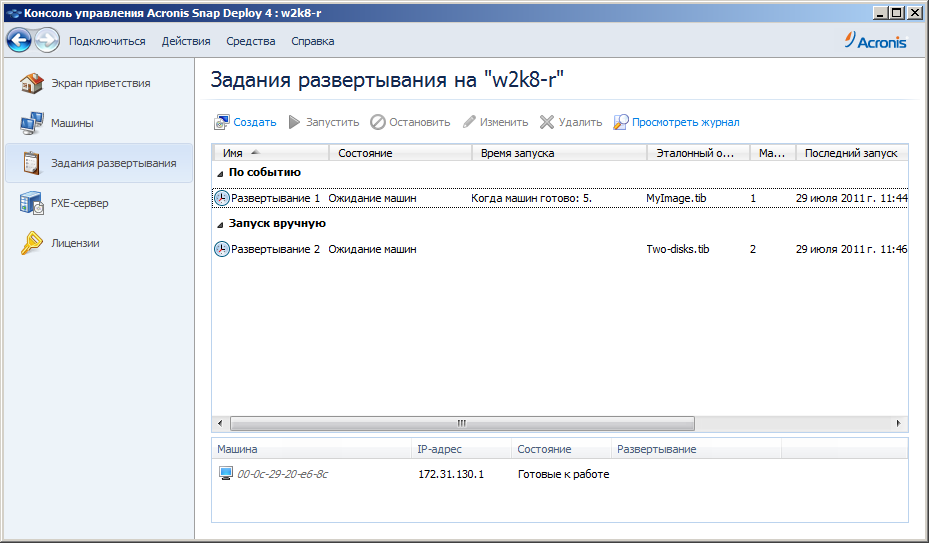Image resolution: width=929 pixels, height=543 pixels.
Task: Click the Остановить stop icon
Action: (x=377, y=122)
